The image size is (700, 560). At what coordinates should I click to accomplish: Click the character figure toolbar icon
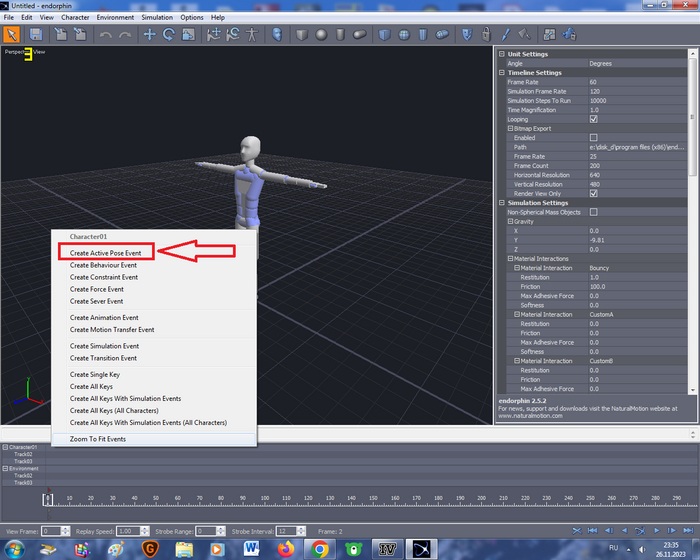coord(252,34)
